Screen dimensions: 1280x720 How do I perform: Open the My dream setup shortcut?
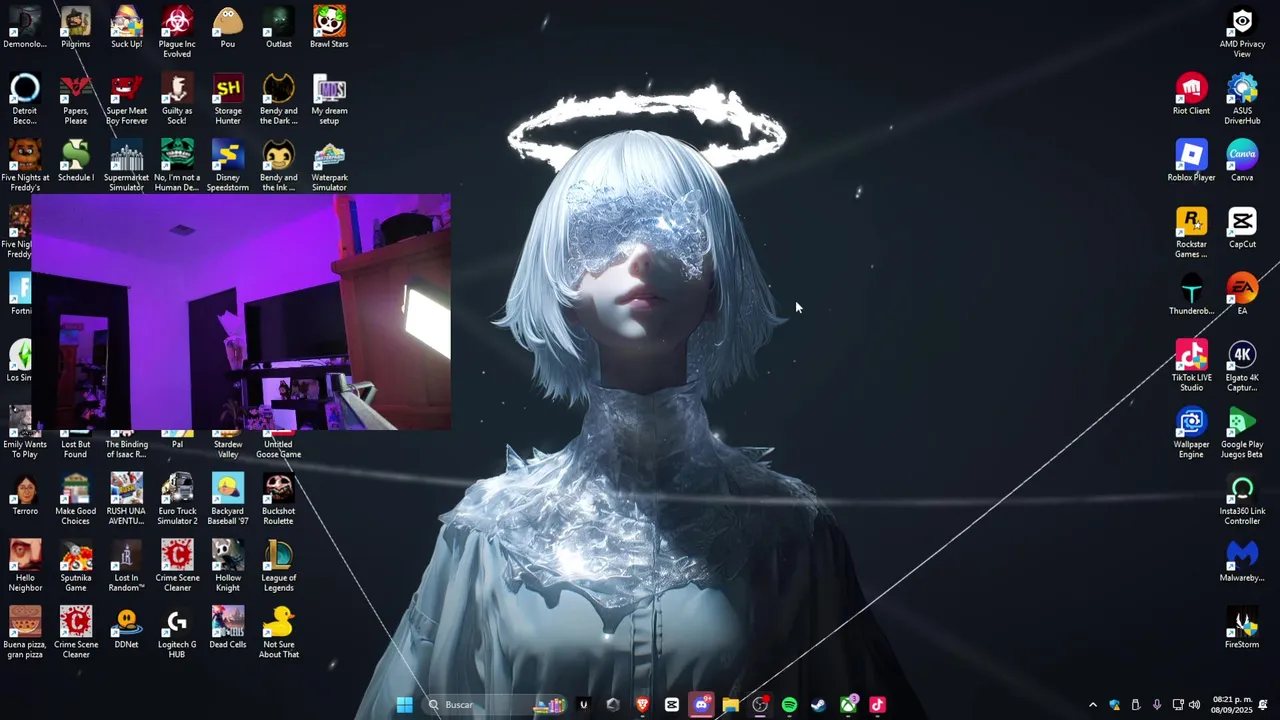pos(329,99)
